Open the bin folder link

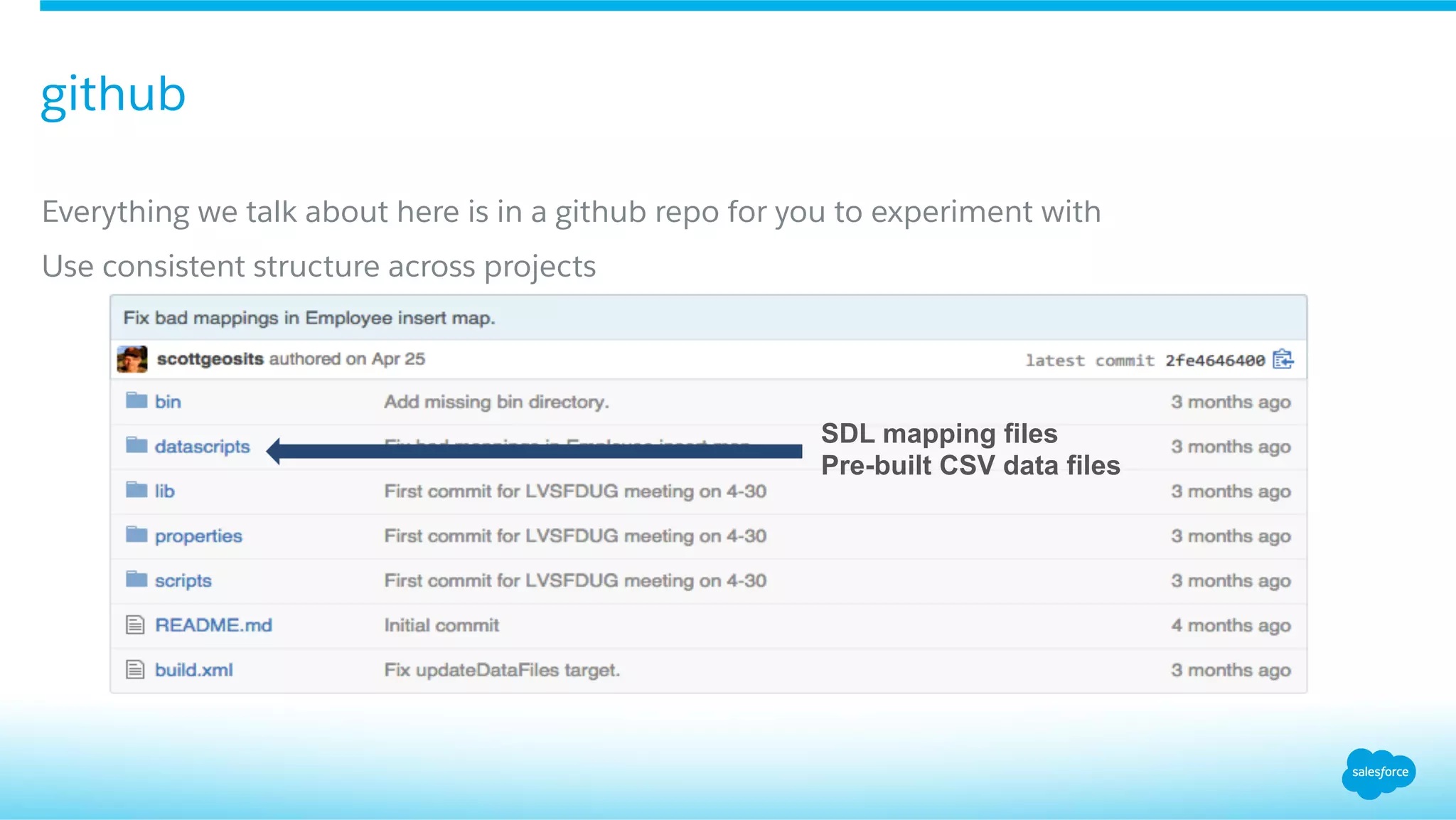click(x=168, y=402)
